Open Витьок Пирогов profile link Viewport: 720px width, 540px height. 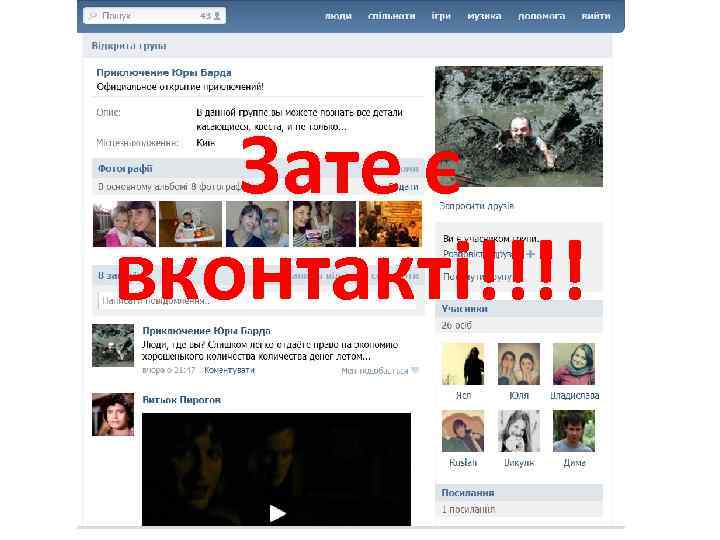click(x=182, y=400)
